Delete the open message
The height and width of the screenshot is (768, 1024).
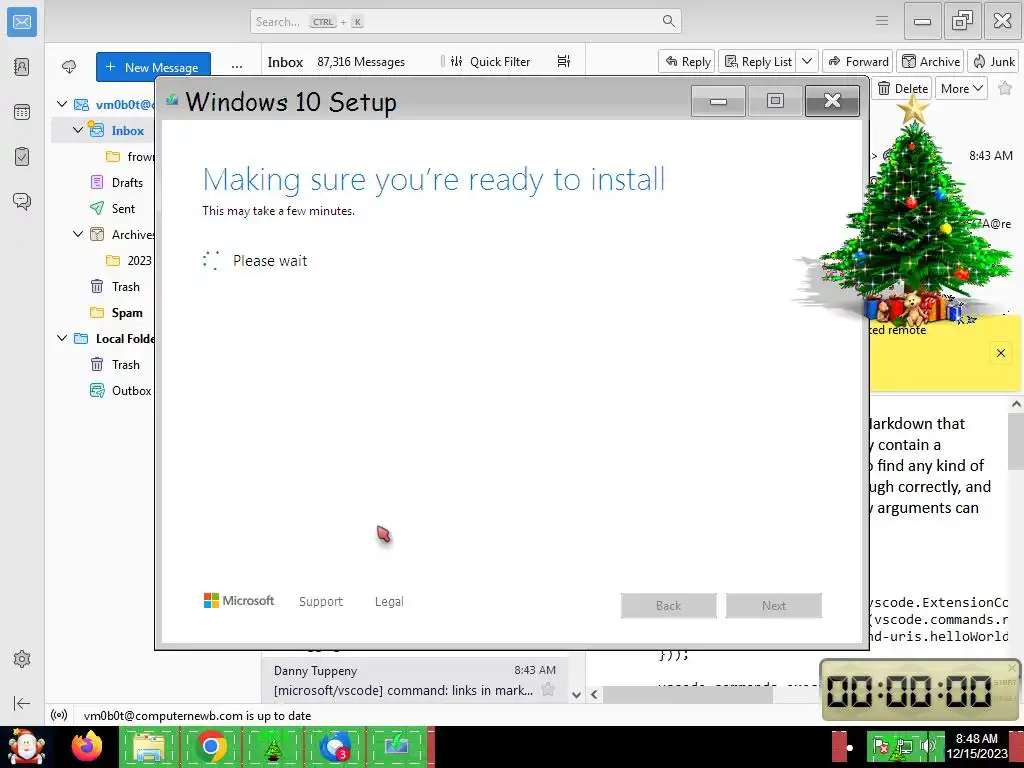(902, 88)
